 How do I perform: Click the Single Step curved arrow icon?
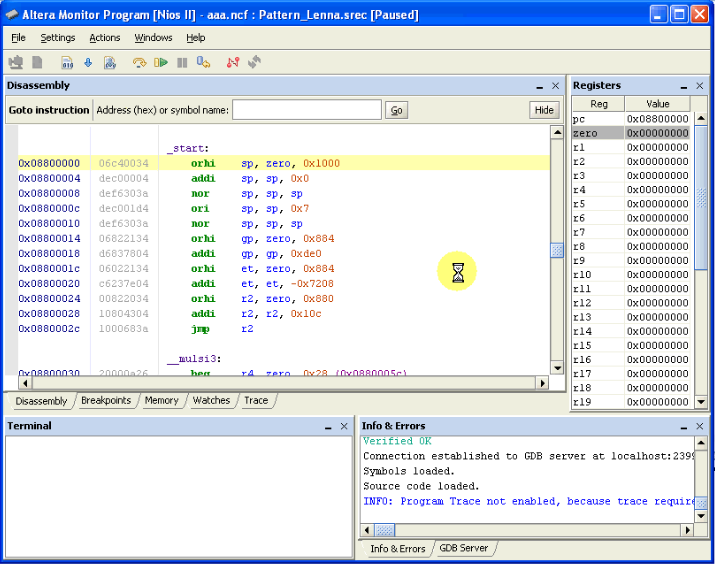[139, 62]
